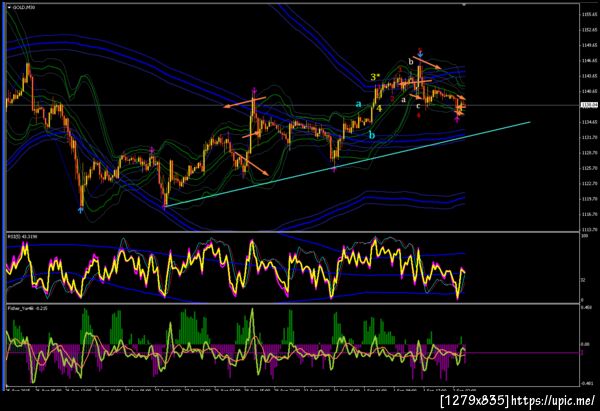The image size is (600, 411).
Task: Click the 1119.70 price scale label
Action: click(590, 199)
